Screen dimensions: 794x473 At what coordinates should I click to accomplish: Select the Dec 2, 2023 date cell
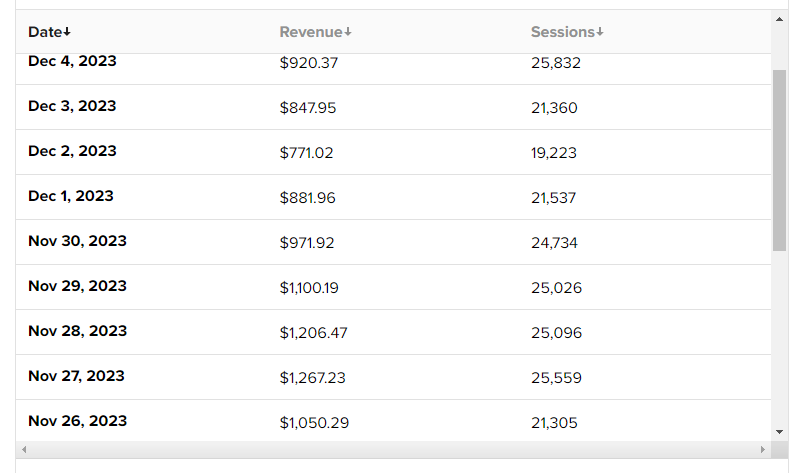click(x=72, y=151)
